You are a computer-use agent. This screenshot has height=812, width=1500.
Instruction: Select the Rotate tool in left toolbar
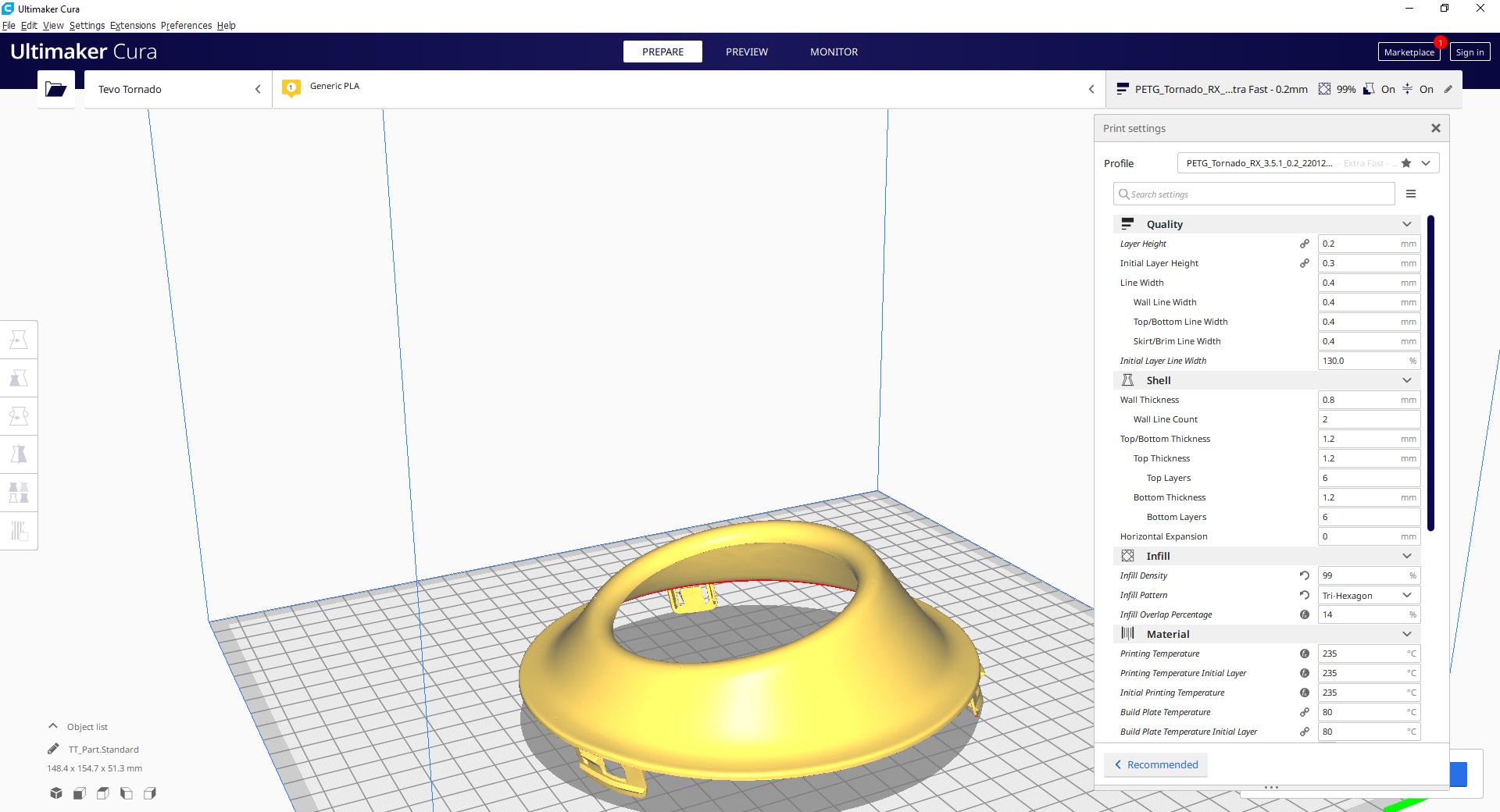click(x=19, y=416)
